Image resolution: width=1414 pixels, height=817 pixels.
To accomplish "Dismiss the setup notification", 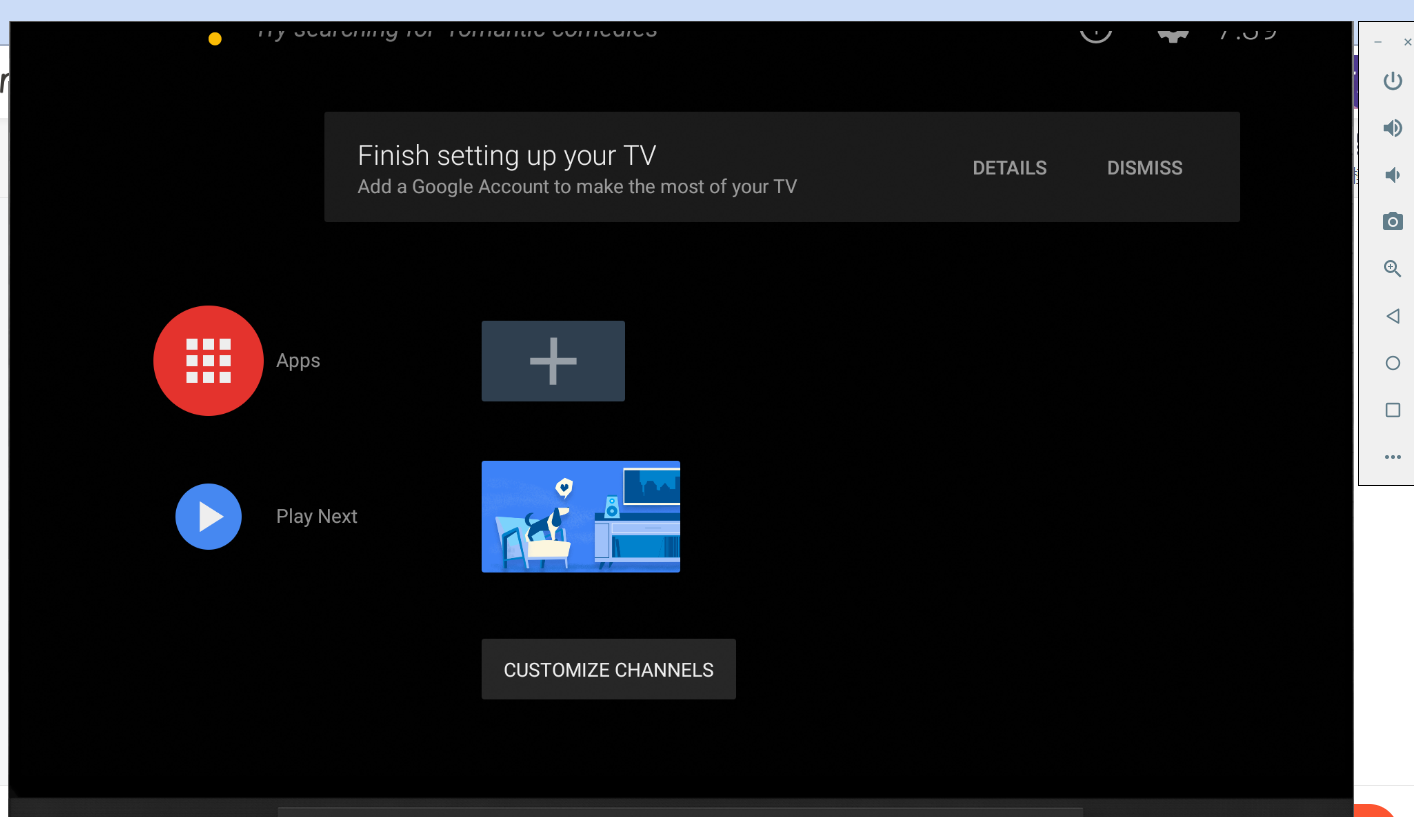I will [x=1145, y=168].
